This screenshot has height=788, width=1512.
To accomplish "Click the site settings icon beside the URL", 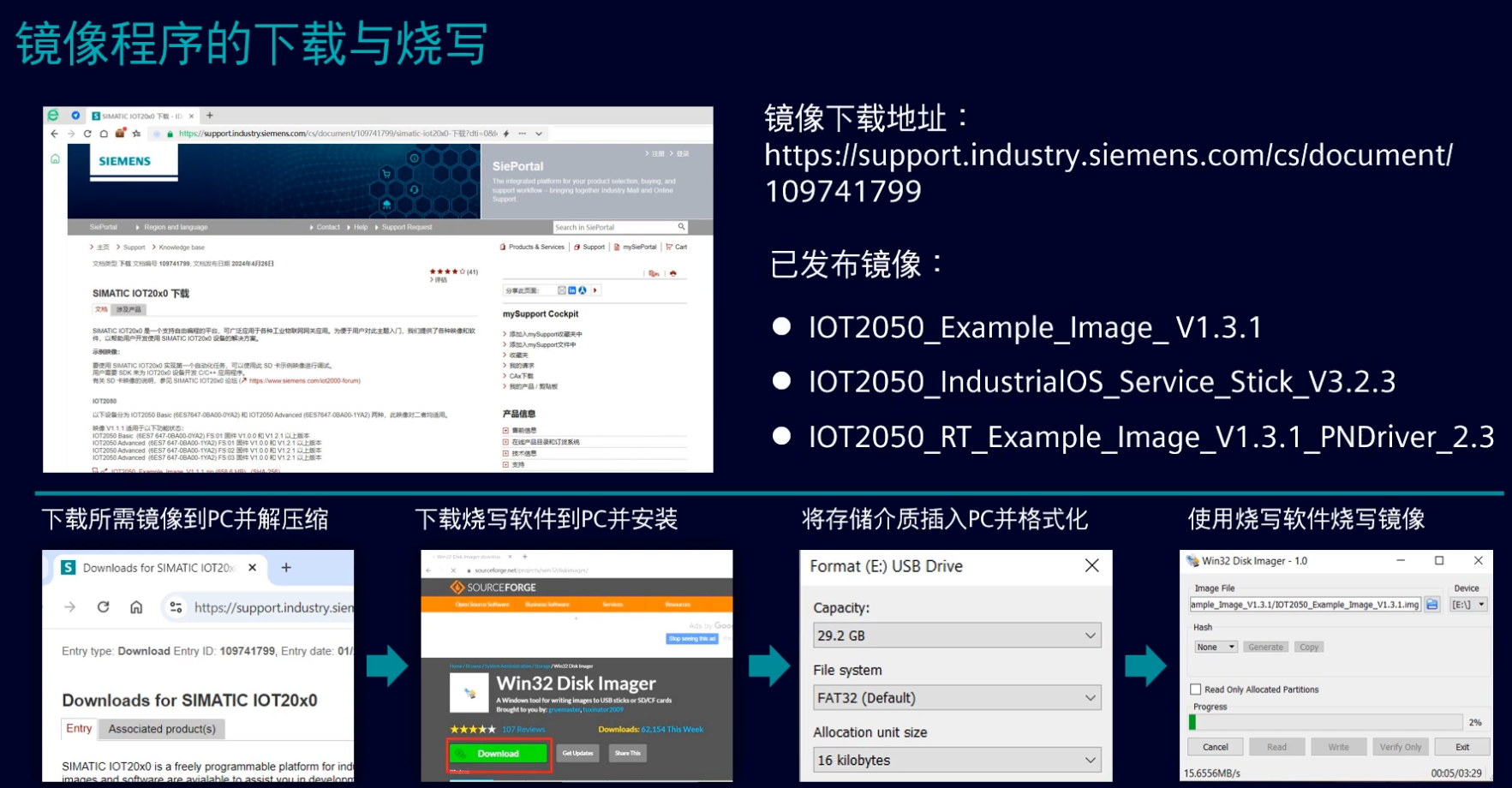I will pos(176,607).
